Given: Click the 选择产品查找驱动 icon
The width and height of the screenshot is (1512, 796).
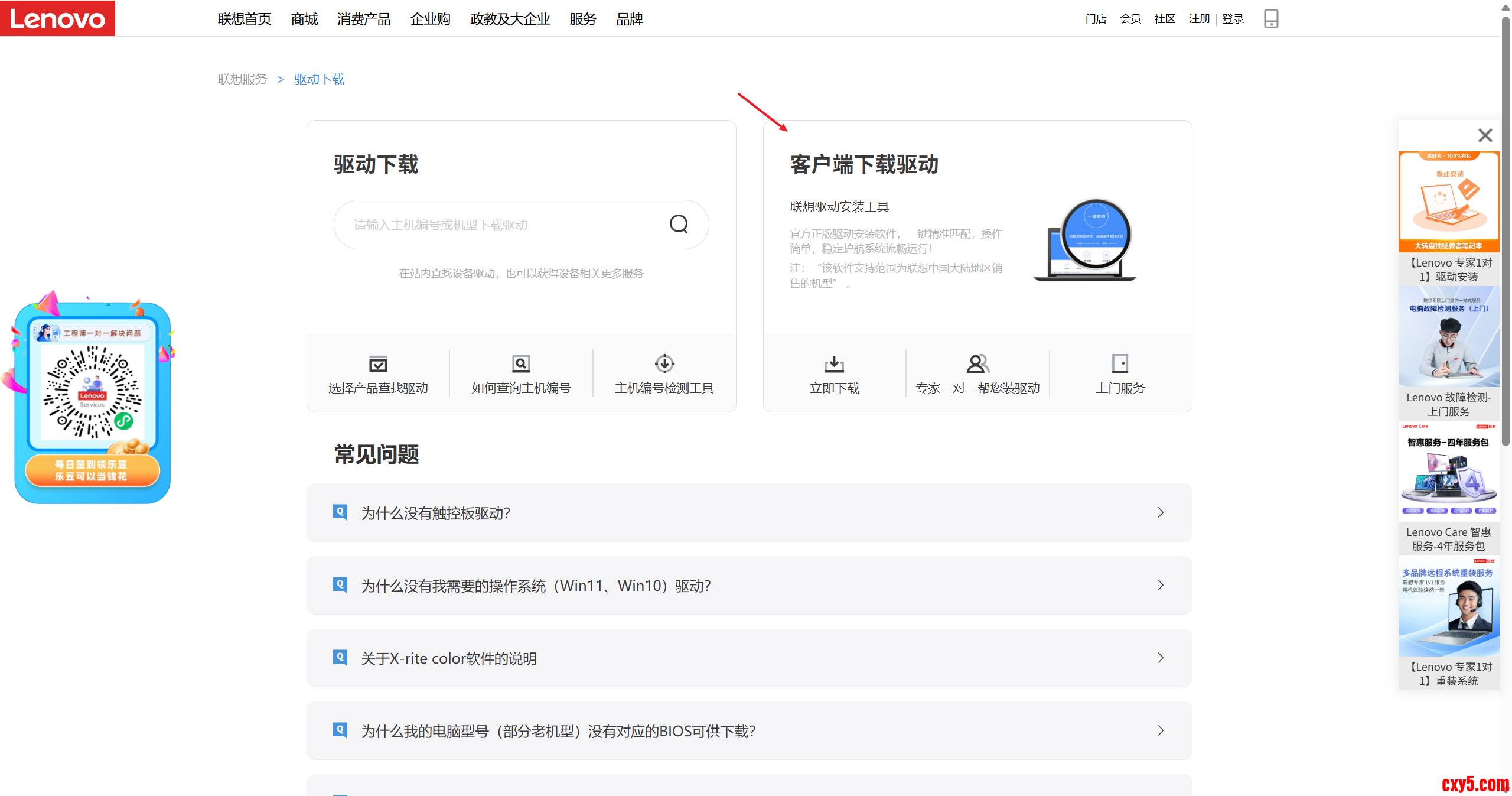Looking at the screenshot, I should (x=378, y=363).
